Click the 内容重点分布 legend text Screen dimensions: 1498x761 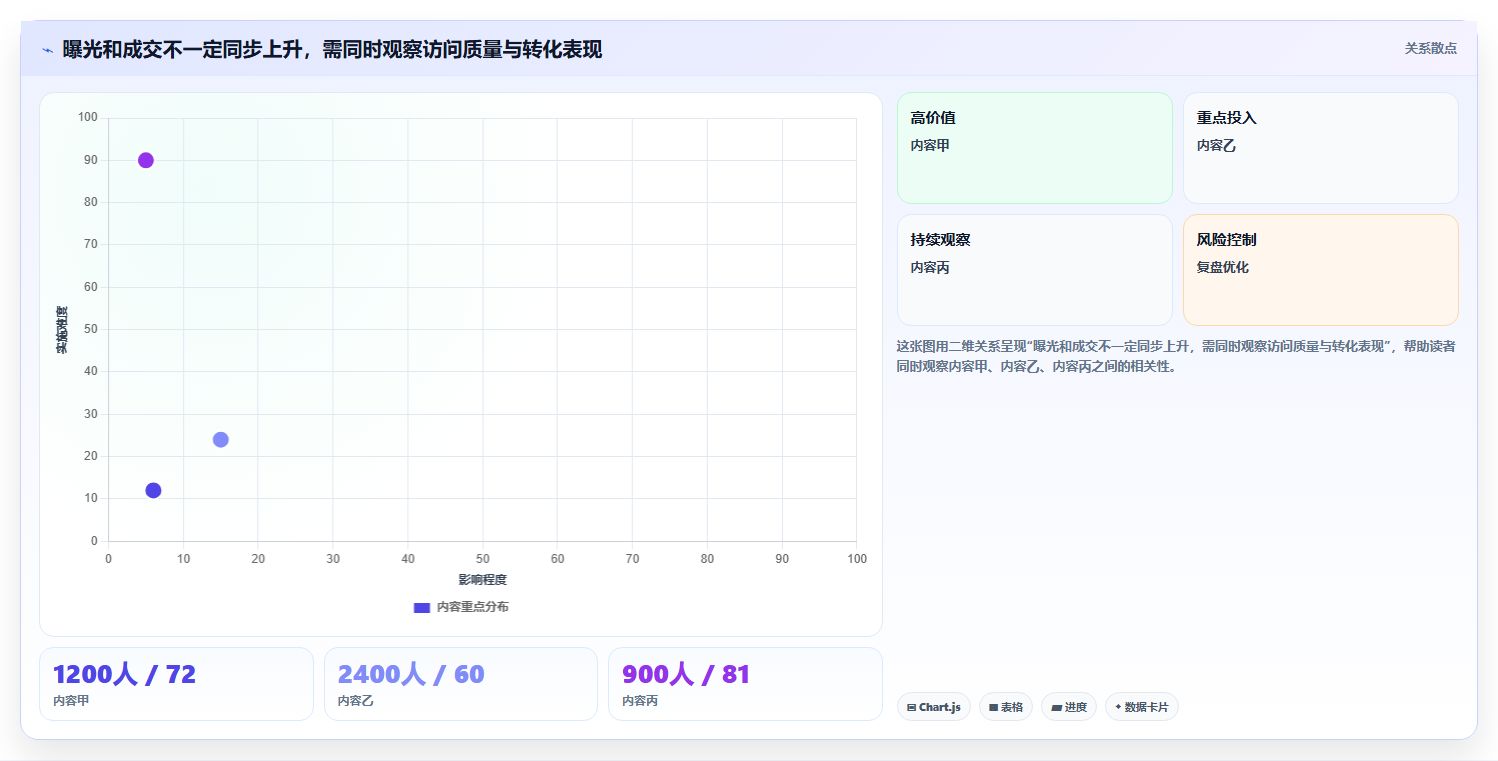point(472,607)
